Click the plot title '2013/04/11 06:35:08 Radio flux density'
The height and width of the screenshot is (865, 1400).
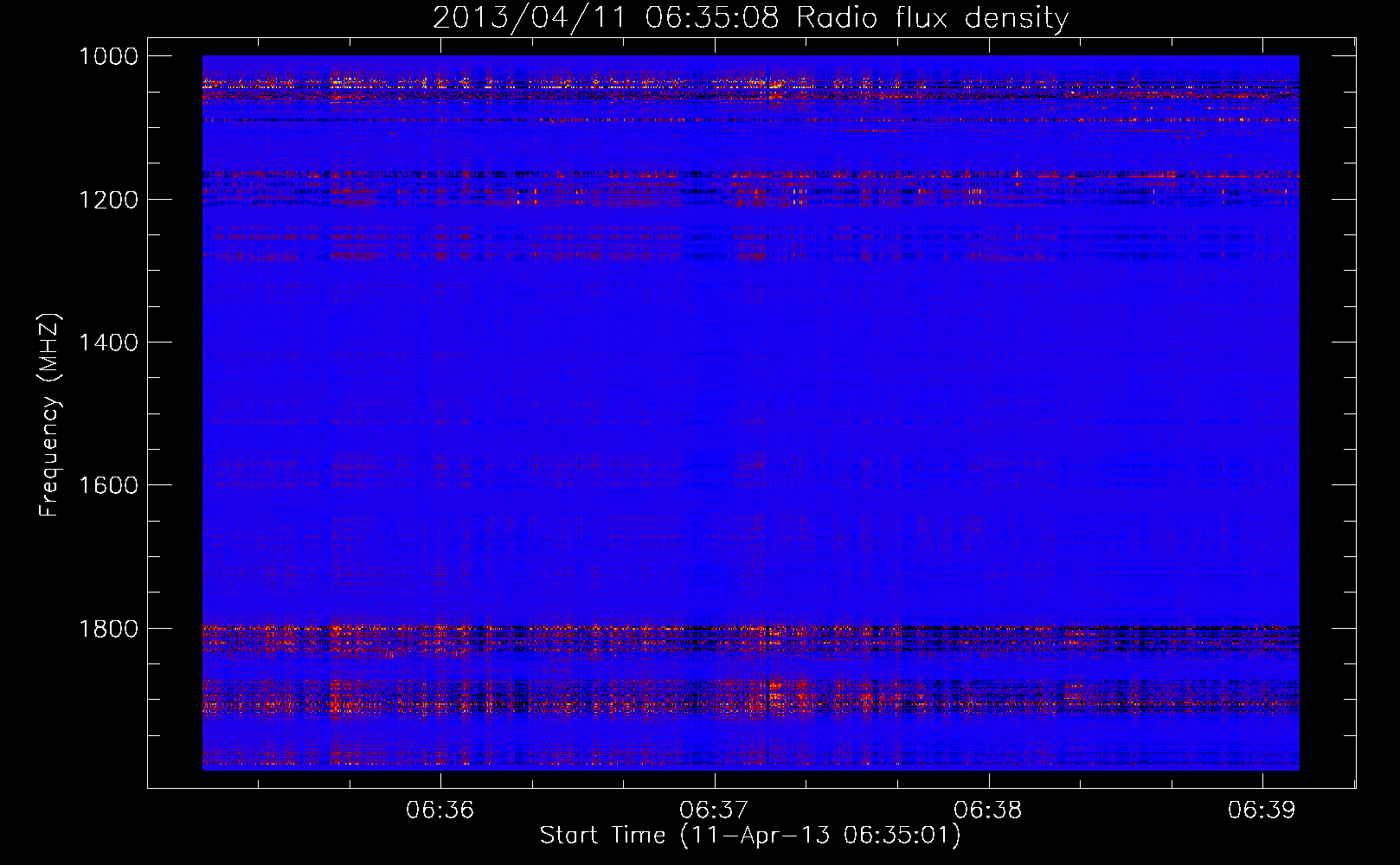point(750,18)
